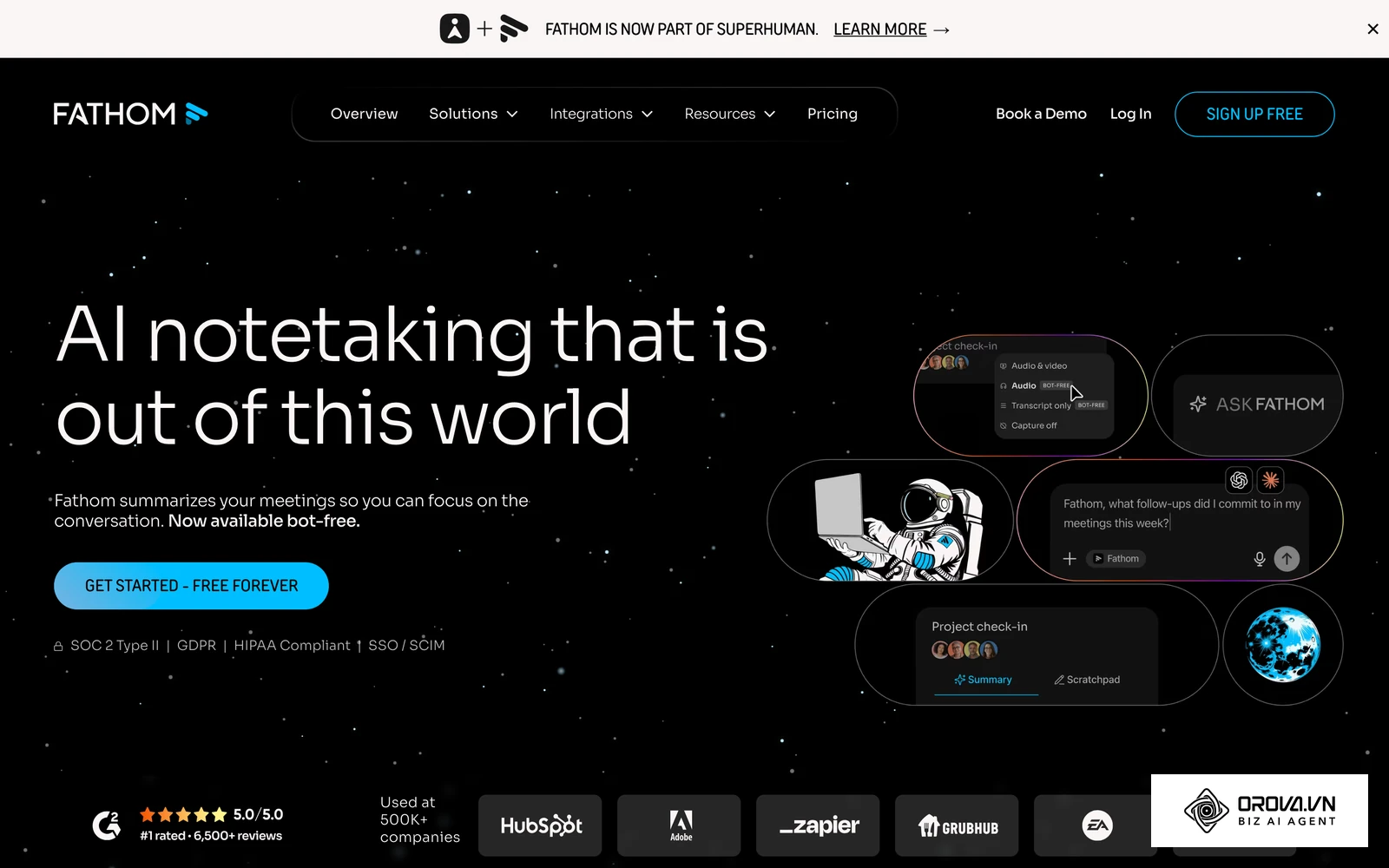Select the Capture off option
The image size is (1389, 868).
pyautogui.click(x=1029, y=425)
